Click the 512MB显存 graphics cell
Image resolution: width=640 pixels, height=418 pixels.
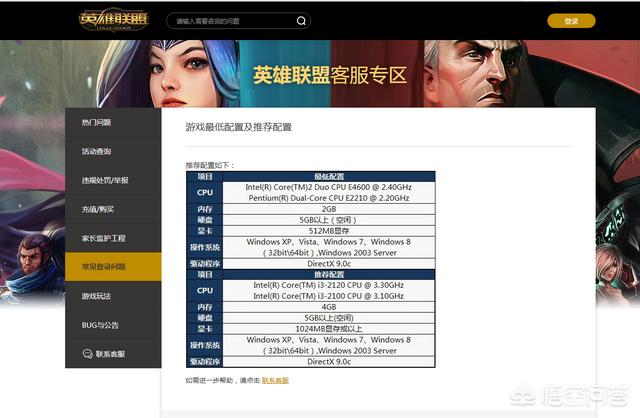329,231
